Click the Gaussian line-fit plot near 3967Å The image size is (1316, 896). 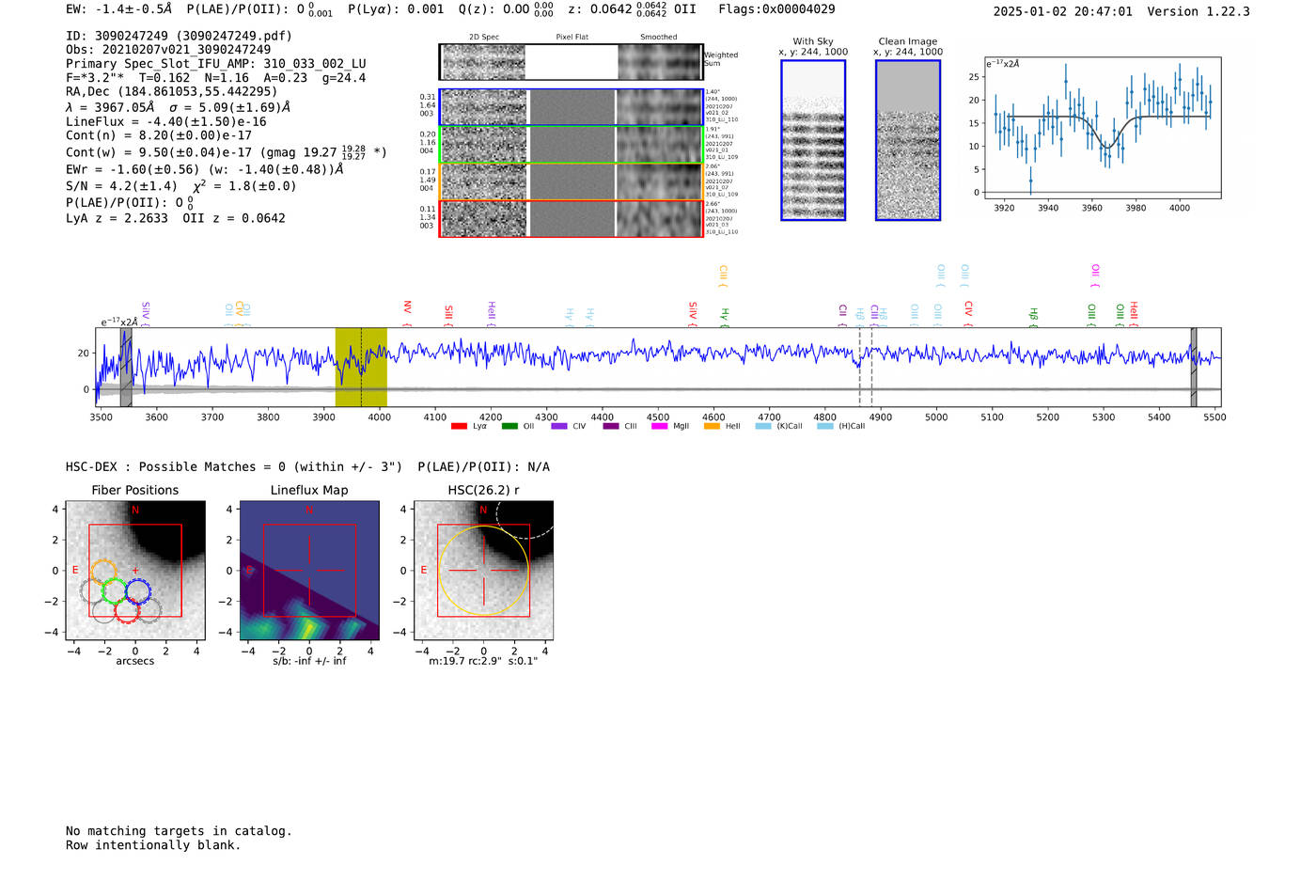1102,128
